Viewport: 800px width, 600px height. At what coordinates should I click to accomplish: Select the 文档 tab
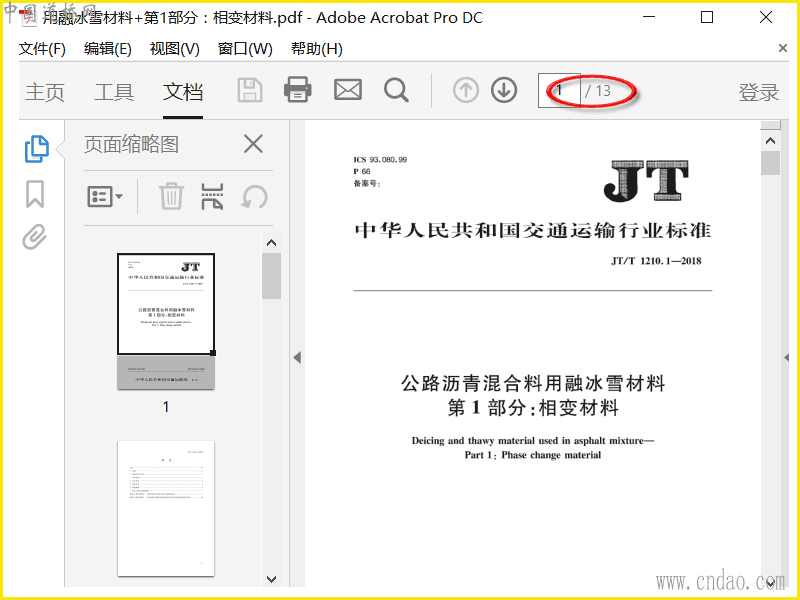tap(183, 92)
